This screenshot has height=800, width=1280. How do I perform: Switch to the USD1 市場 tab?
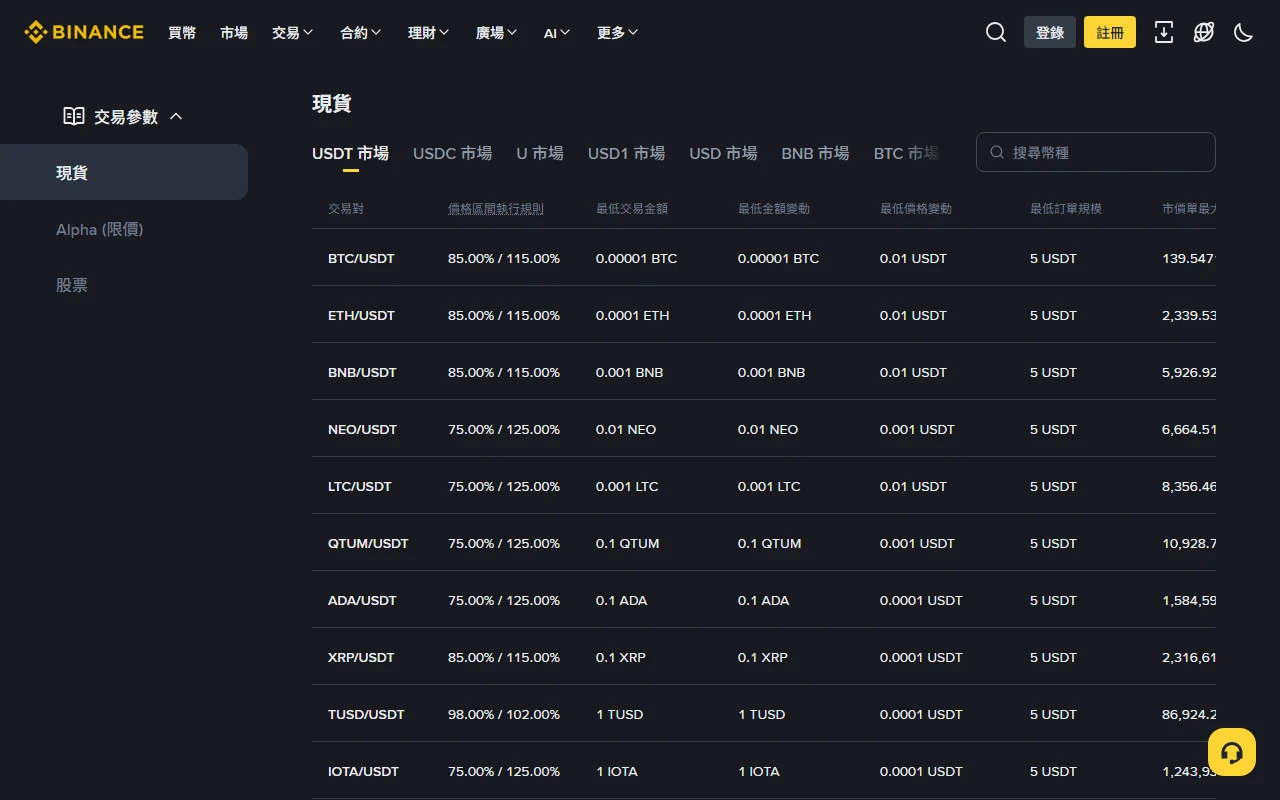point(626,153)
